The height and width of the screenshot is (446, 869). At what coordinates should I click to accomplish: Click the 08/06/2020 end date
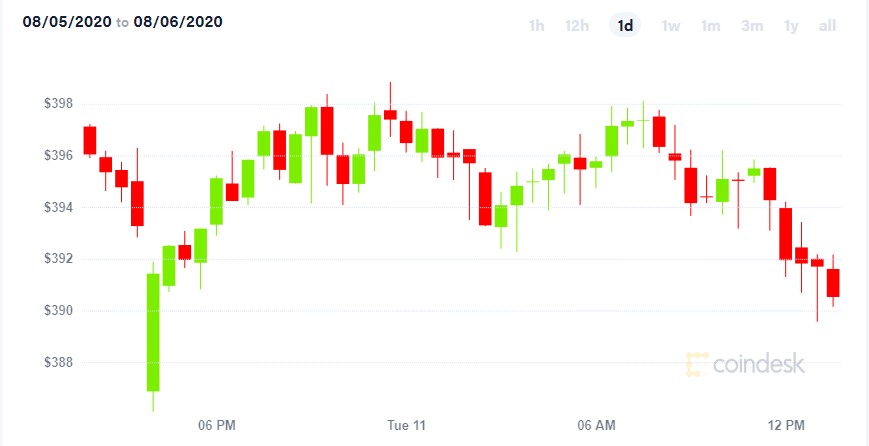[x=177, y=22]
